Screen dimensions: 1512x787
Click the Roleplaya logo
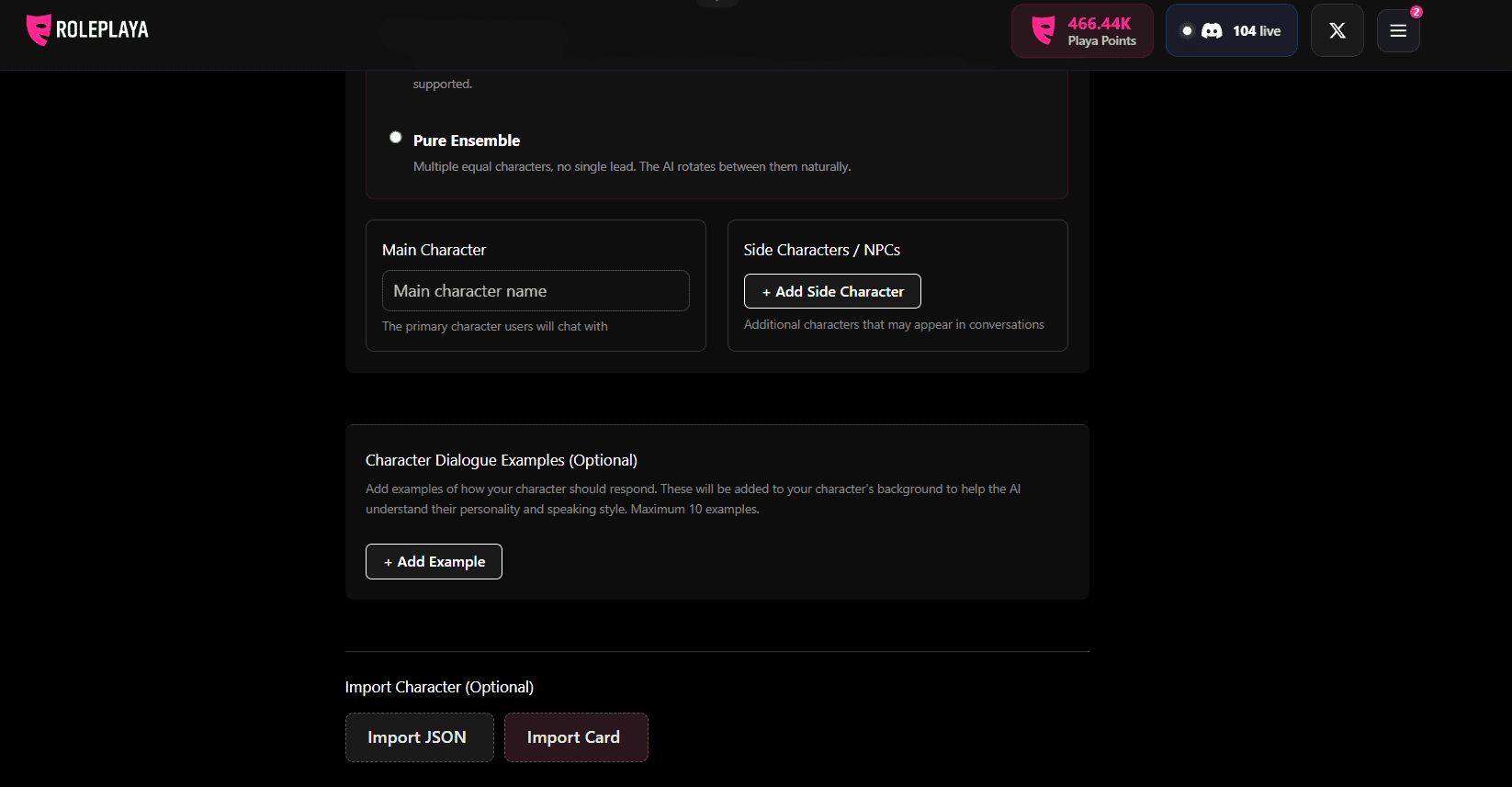pos(87,29)
